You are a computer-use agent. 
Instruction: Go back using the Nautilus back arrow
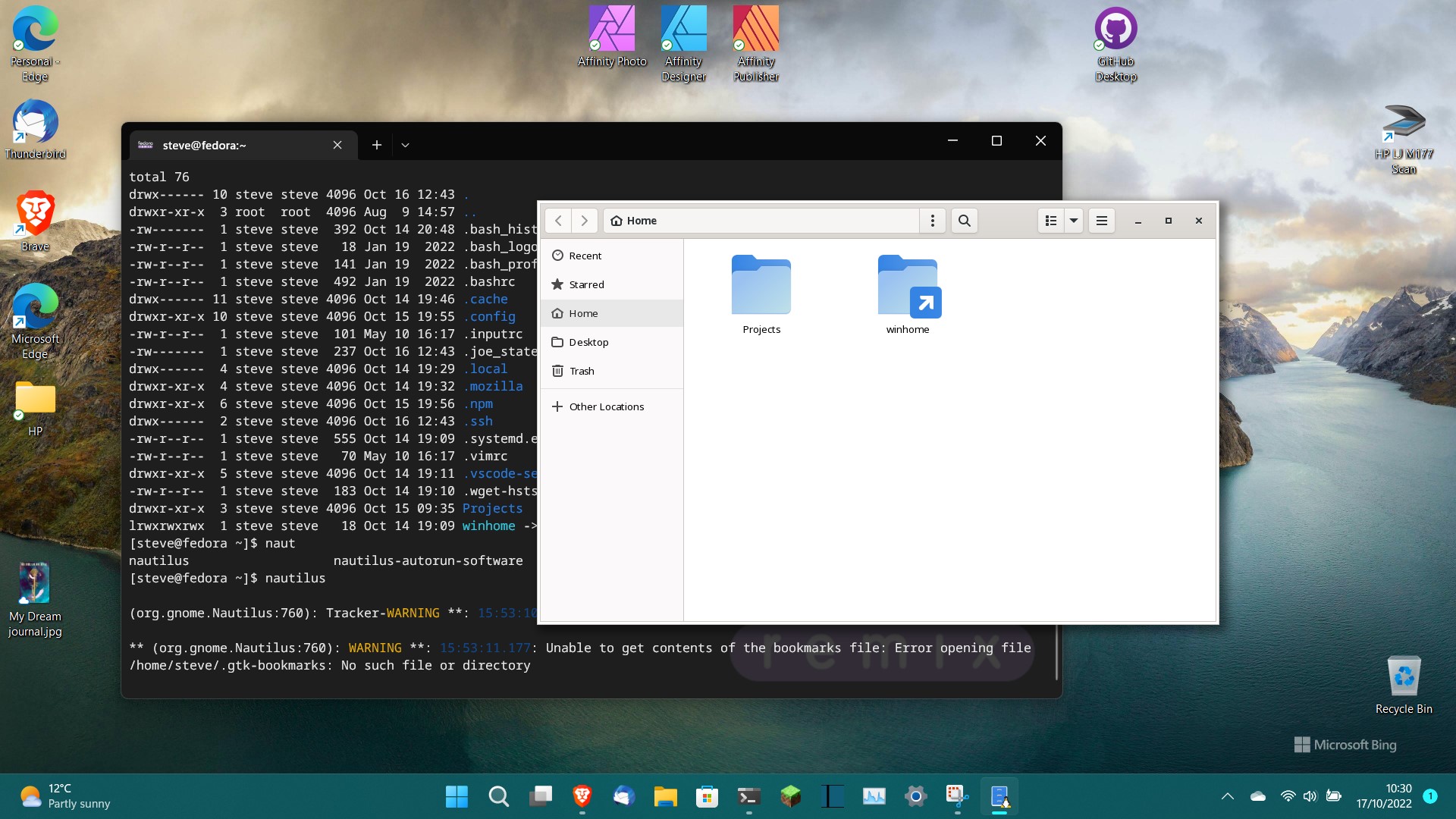pos(558,221)
